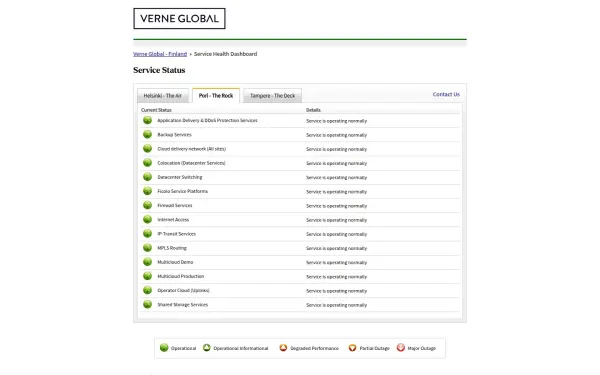Click 'Service is operating normally' for Multicloud Demo
The height and width of the screenshot is (375, 600).
pos(336,262)
